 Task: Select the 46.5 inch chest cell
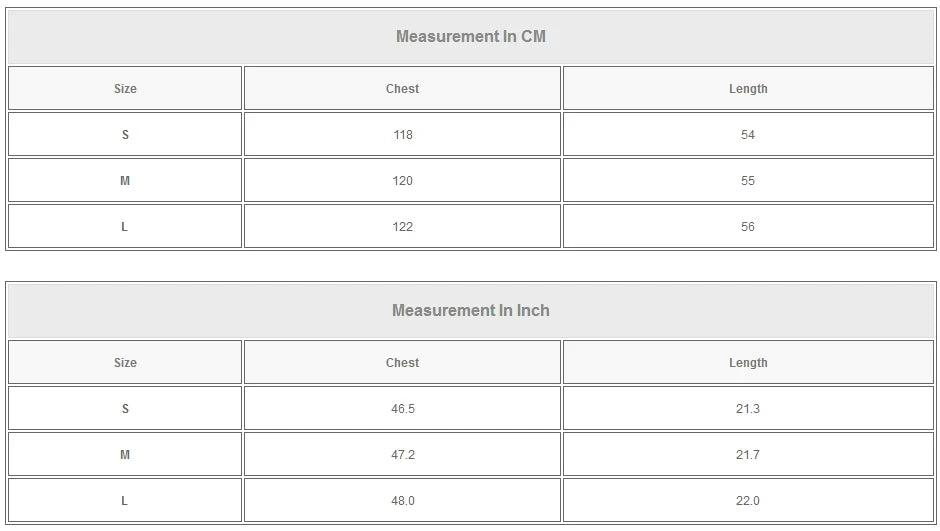point(402,409)
